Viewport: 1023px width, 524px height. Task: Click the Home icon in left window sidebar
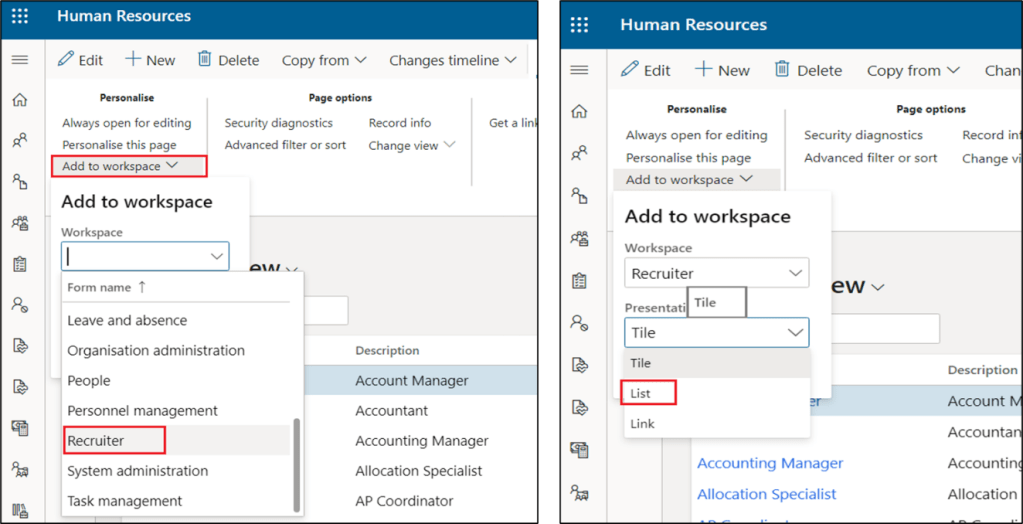point(19,100)
